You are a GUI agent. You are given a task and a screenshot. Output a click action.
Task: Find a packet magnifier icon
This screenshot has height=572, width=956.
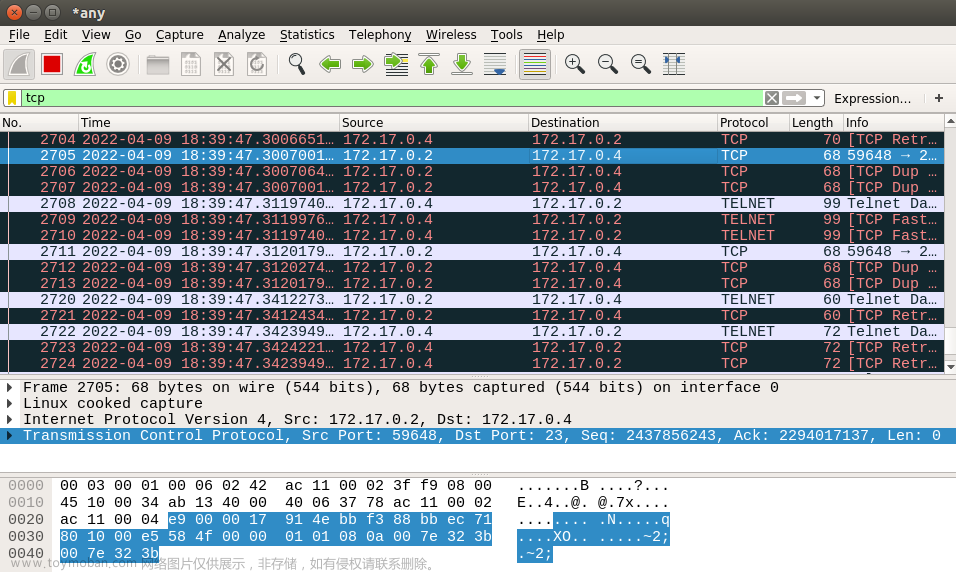[297, 64]
